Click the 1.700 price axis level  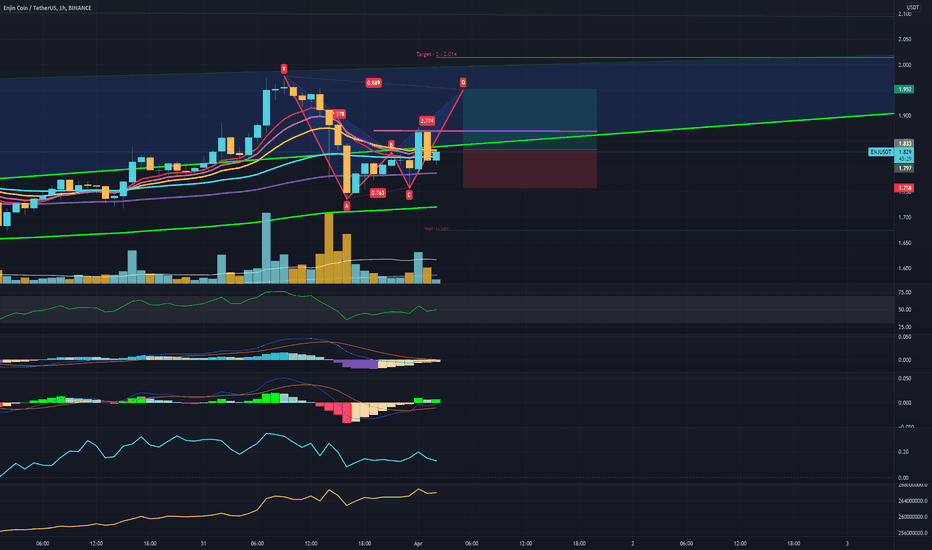(x=905, y=217)
